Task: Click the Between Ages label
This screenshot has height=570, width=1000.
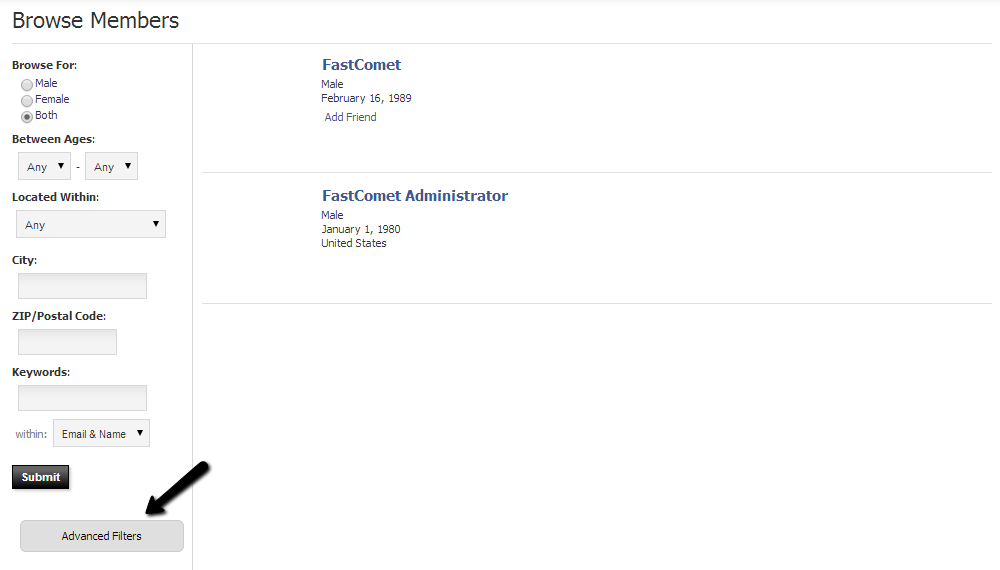Action: tap(53, 140)
